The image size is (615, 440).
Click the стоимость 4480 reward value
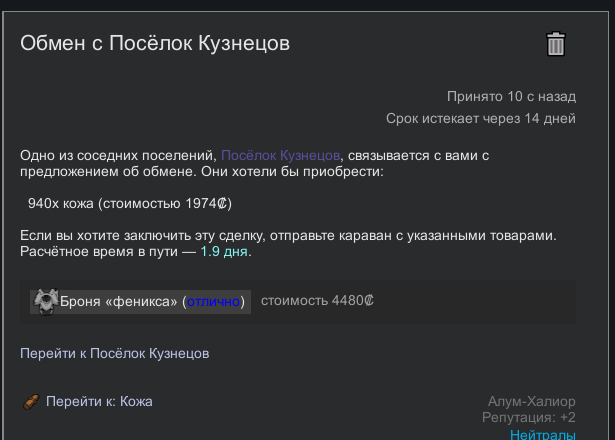pos(317,301)
